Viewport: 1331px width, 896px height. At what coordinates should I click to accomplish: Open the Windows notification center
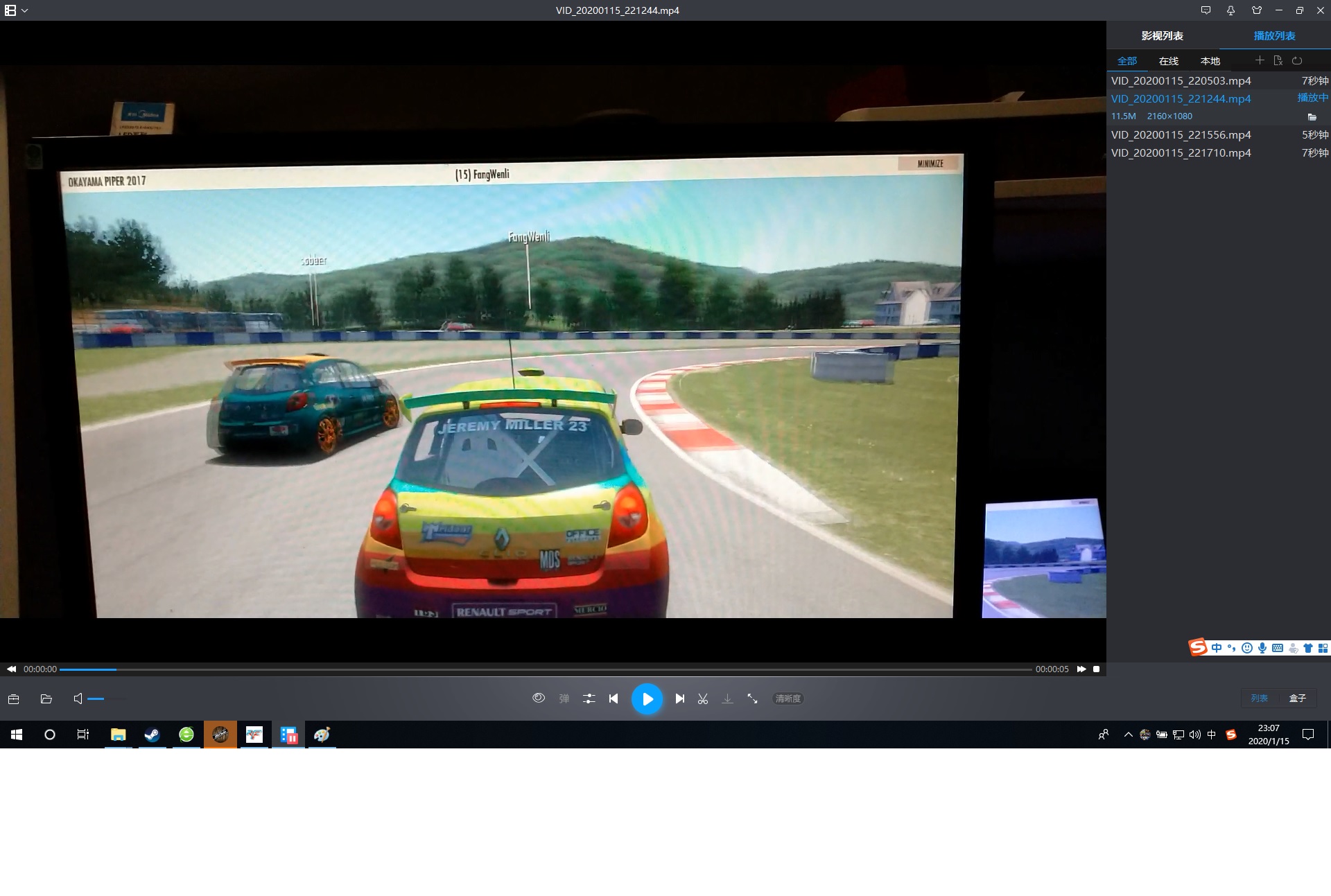(1308, 735)
